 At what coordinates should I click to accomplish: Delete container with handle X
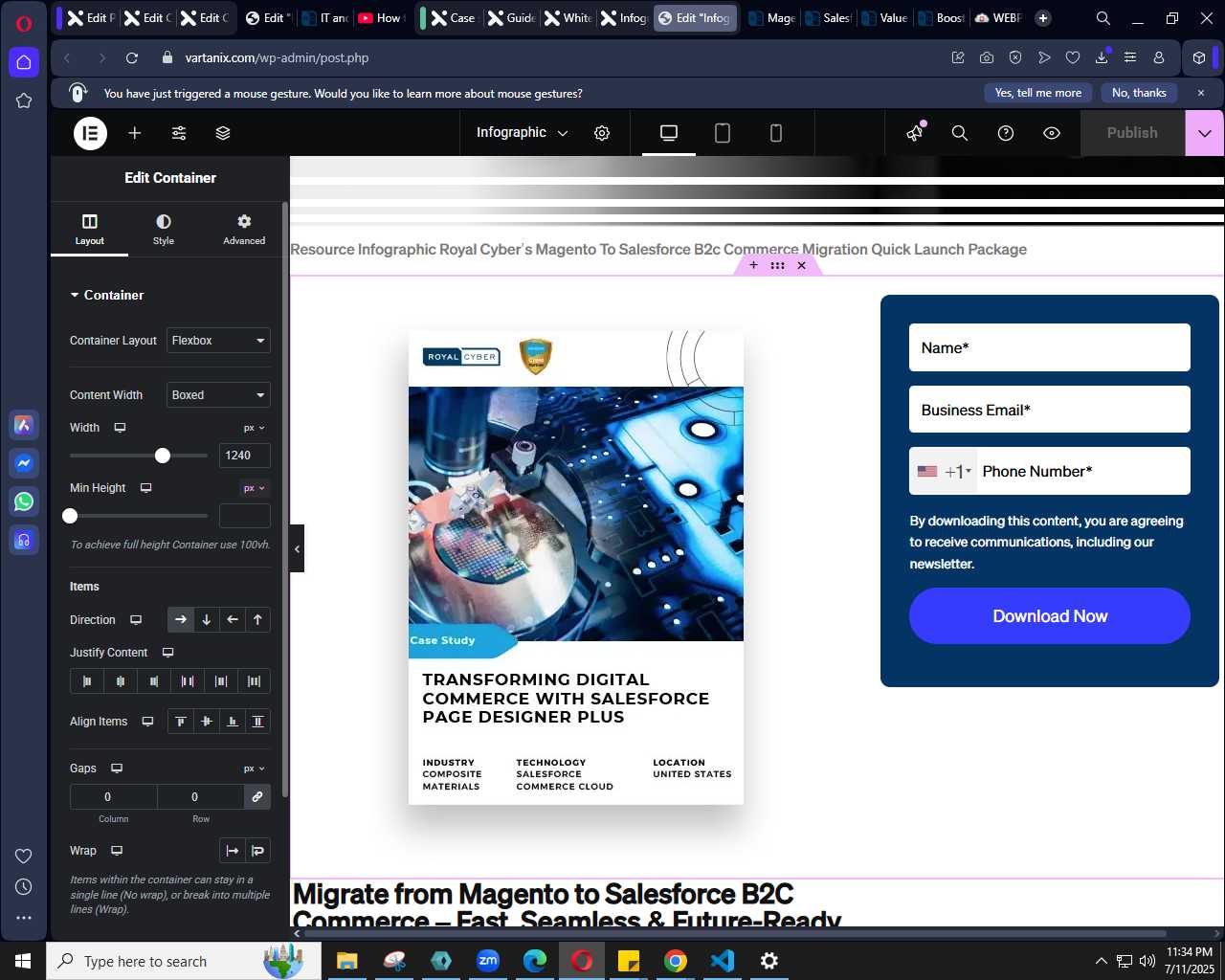point(802,265)
